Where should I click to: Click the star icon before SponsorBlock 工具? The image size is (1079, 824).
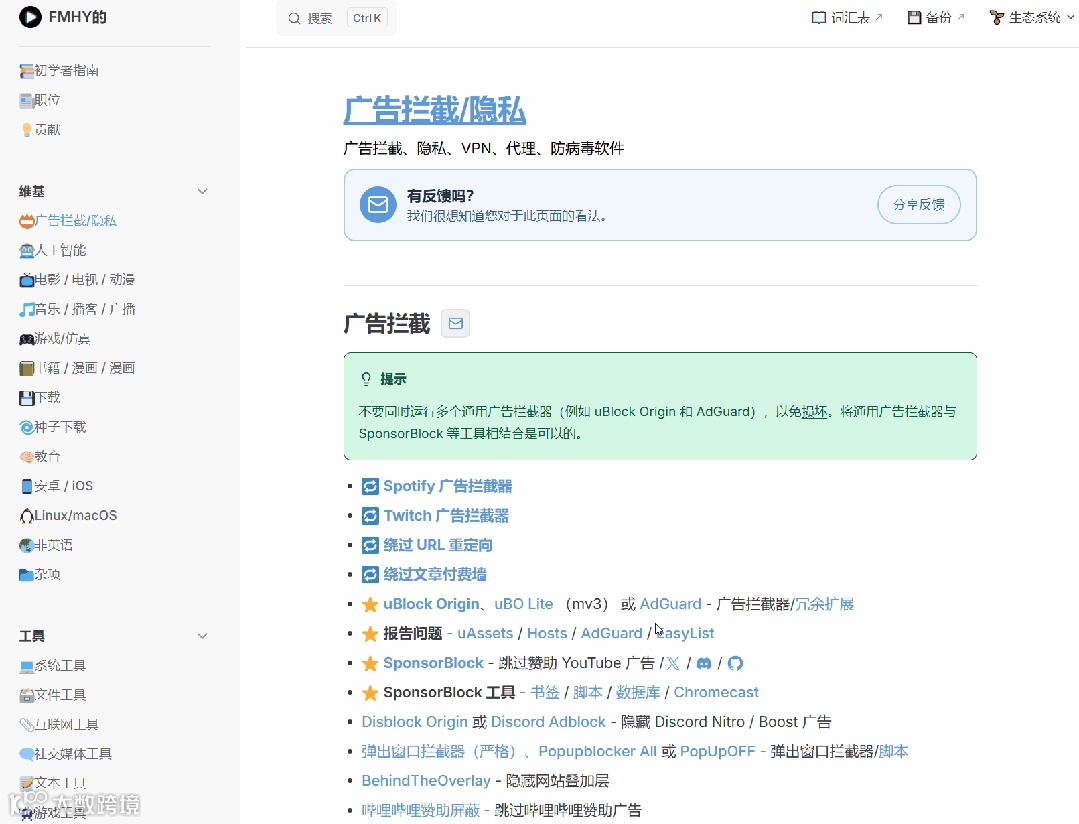[x=370, y=693]
